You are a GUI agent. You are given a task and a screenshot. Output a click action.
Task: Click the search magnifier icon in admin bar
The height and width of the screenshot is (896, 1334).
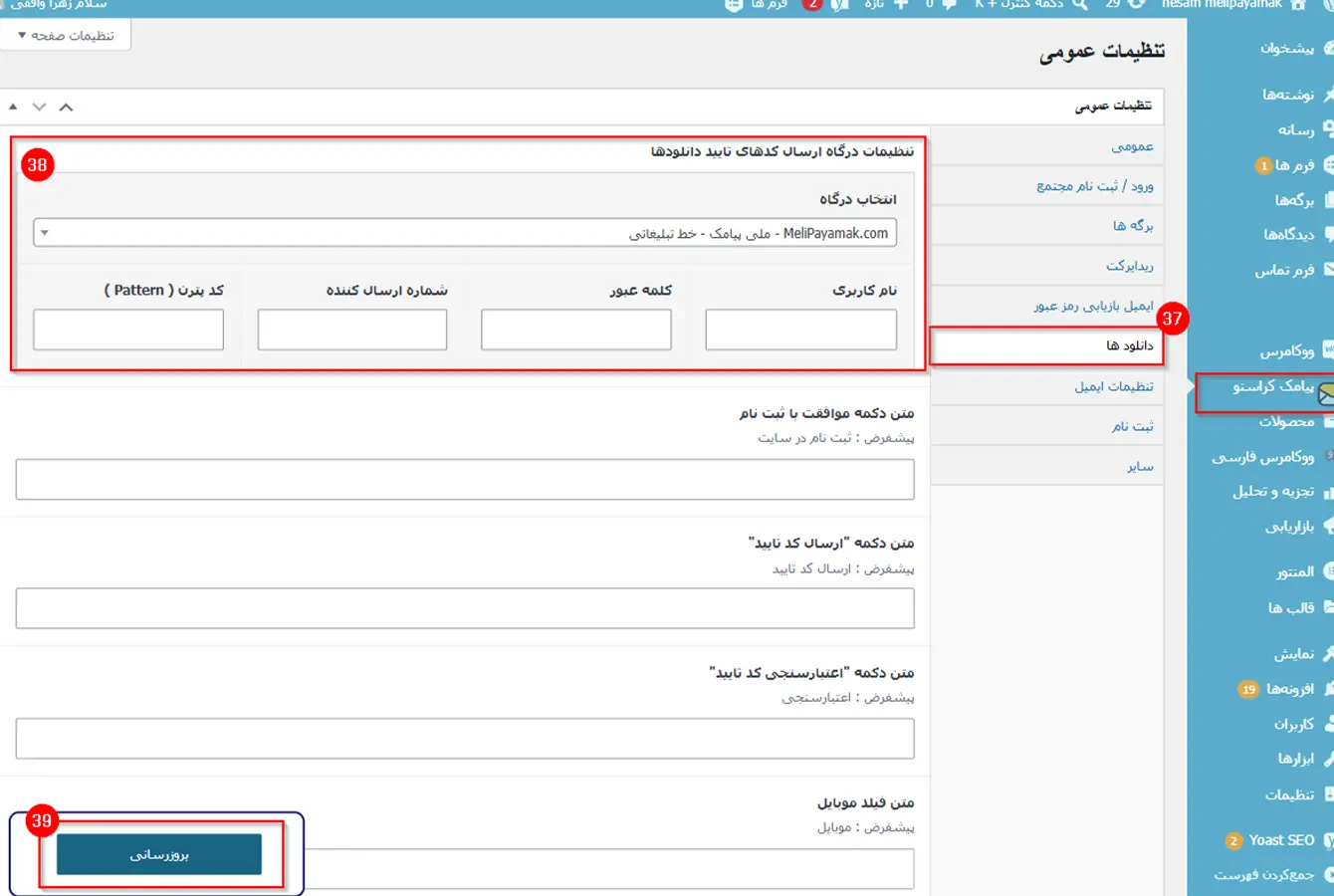[1080, 4]
